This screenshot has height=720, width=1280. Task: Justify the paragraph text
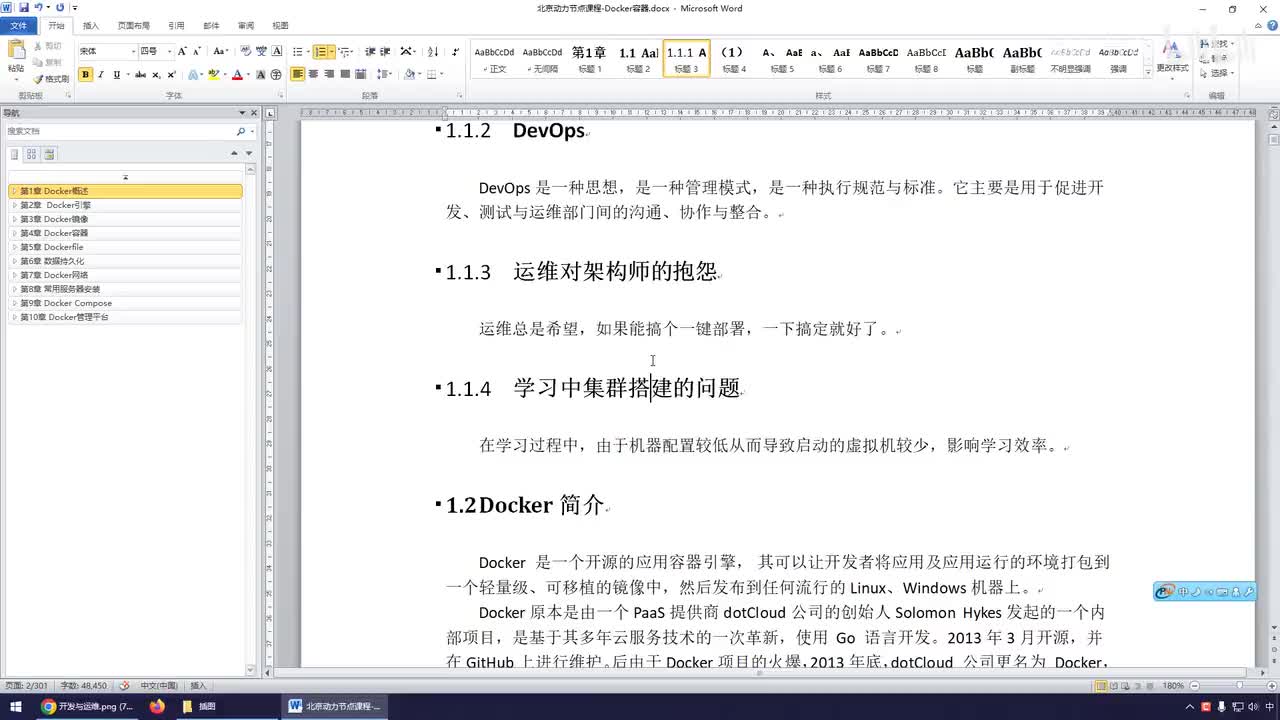(x=345, y=74)
